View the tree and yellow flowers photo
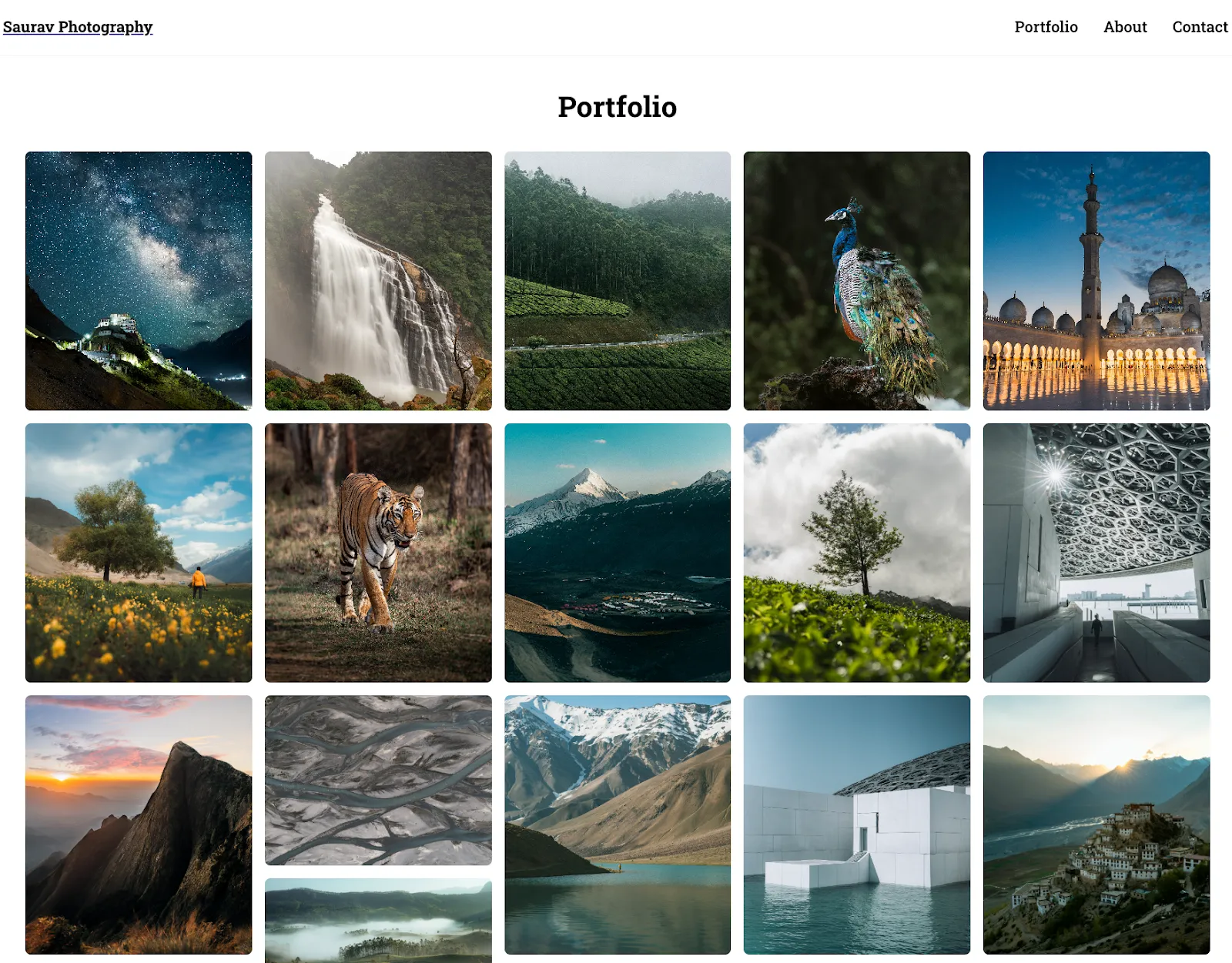The image size is (1232, 963). (x=139, y=553)
